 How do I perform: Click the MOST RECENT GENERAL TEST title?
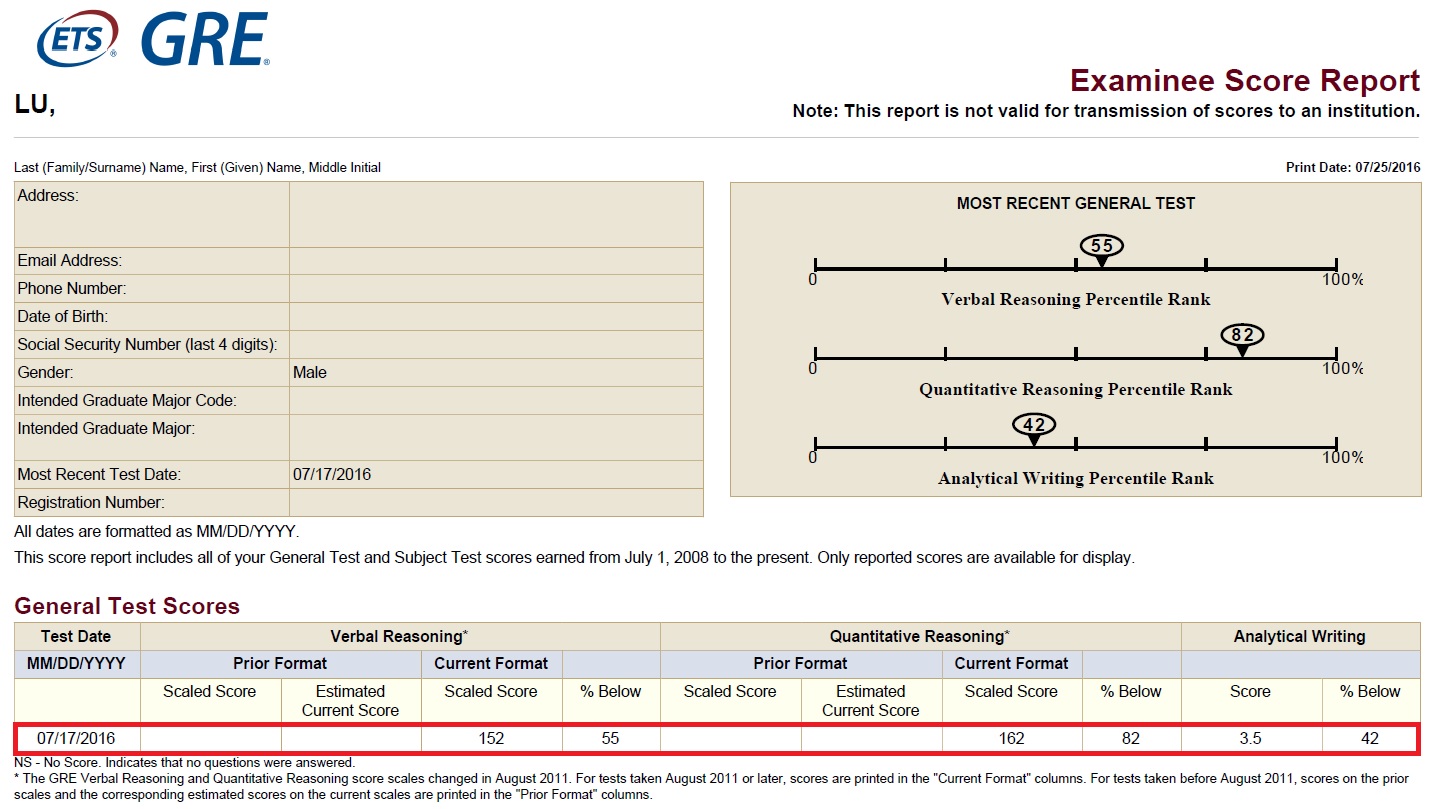[x=1076, y=203]
